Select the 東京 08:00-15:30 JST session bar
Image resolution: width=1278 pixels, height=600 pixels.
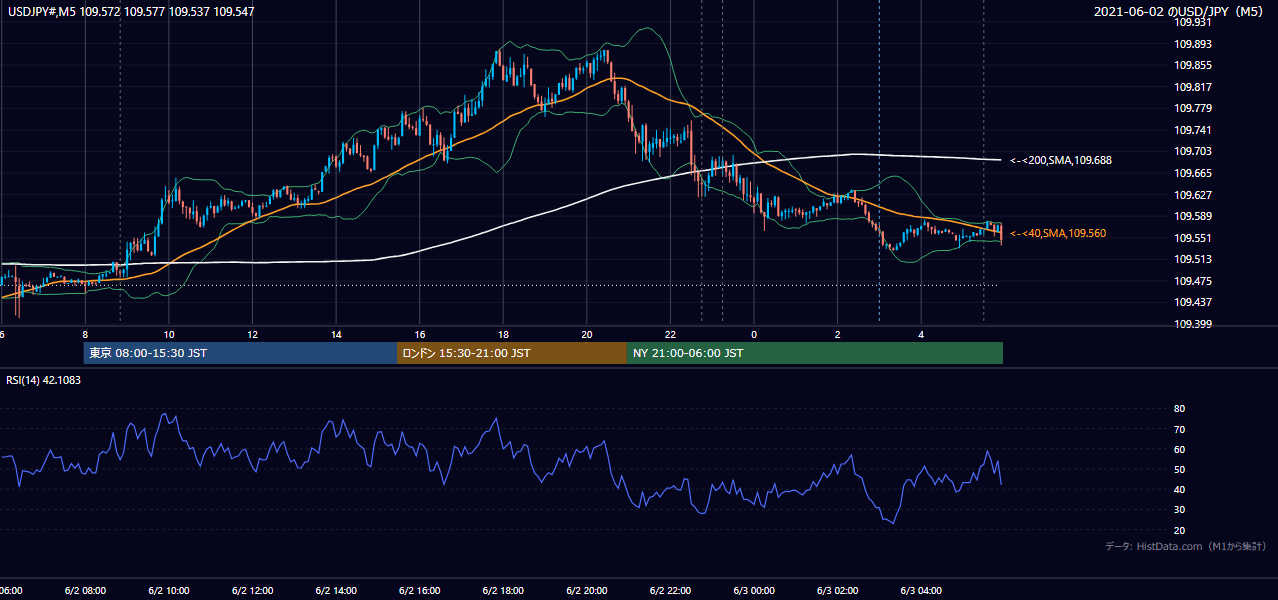(x=241, y=353)
